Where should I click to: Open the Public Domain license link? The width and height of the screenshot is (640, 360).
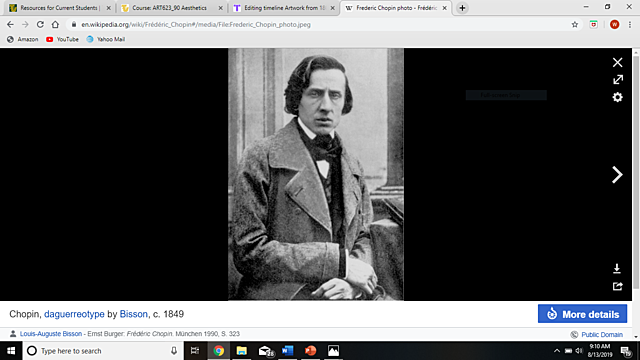tap(602, 334)
